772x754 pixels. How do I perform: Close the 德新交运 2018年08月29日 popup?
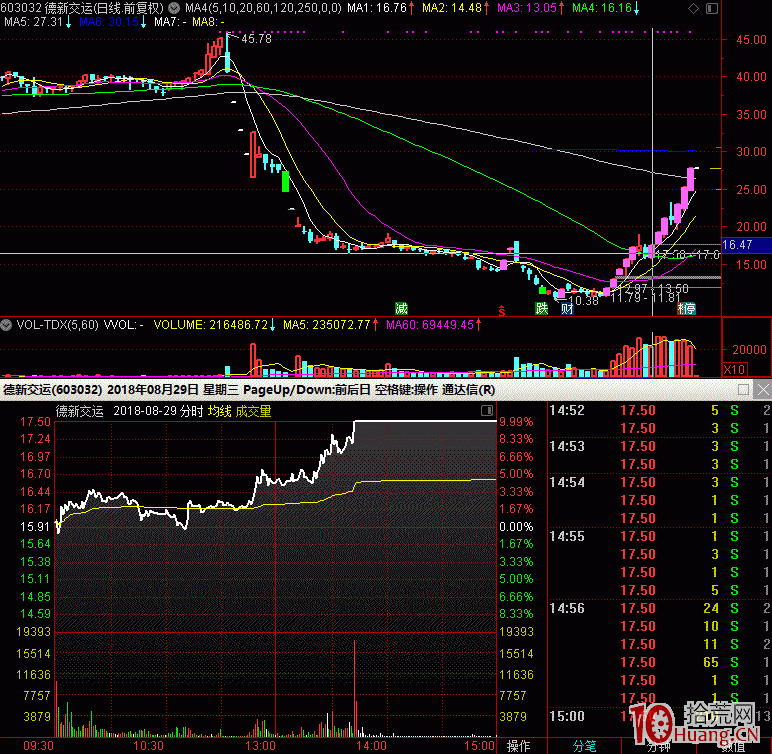(763, 390)
